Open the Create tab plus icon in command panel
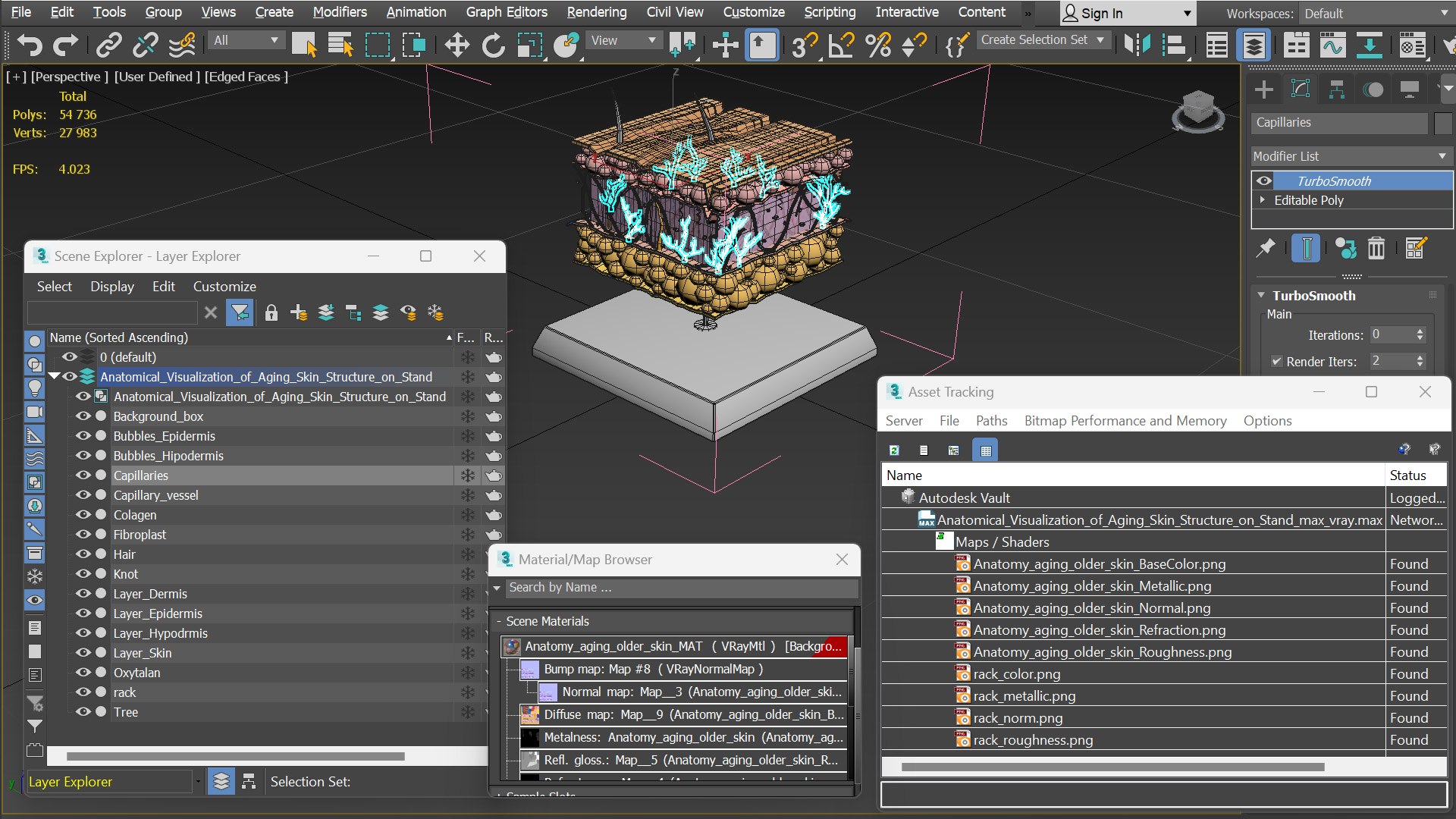 point(1264,89)
